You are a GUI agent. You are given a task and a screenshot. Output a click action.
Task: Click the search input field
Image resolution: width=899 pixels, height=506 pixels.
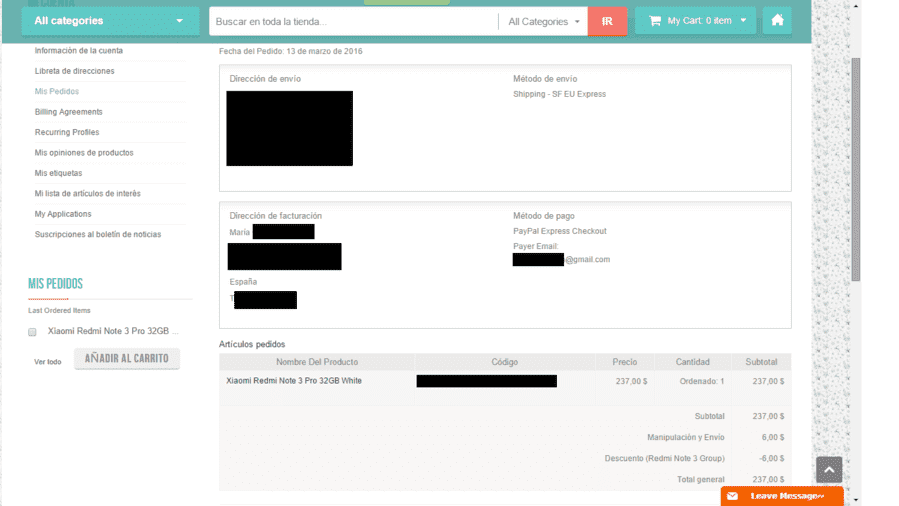[354, 22]
